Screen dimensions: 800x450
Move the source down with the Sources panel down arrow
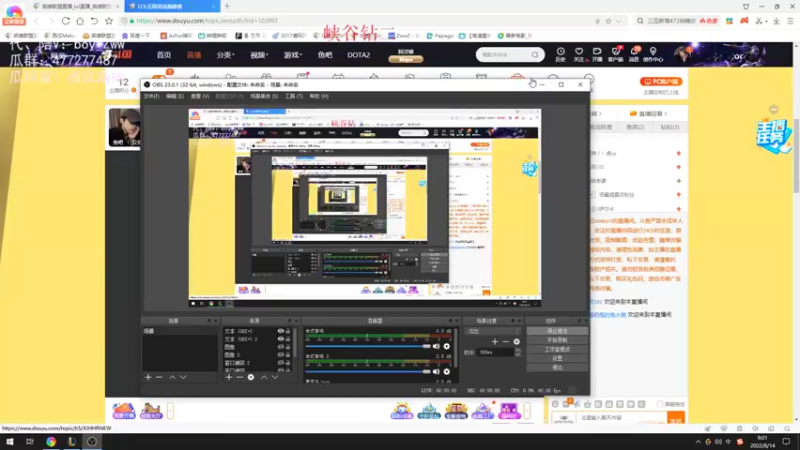click(274, 377)
